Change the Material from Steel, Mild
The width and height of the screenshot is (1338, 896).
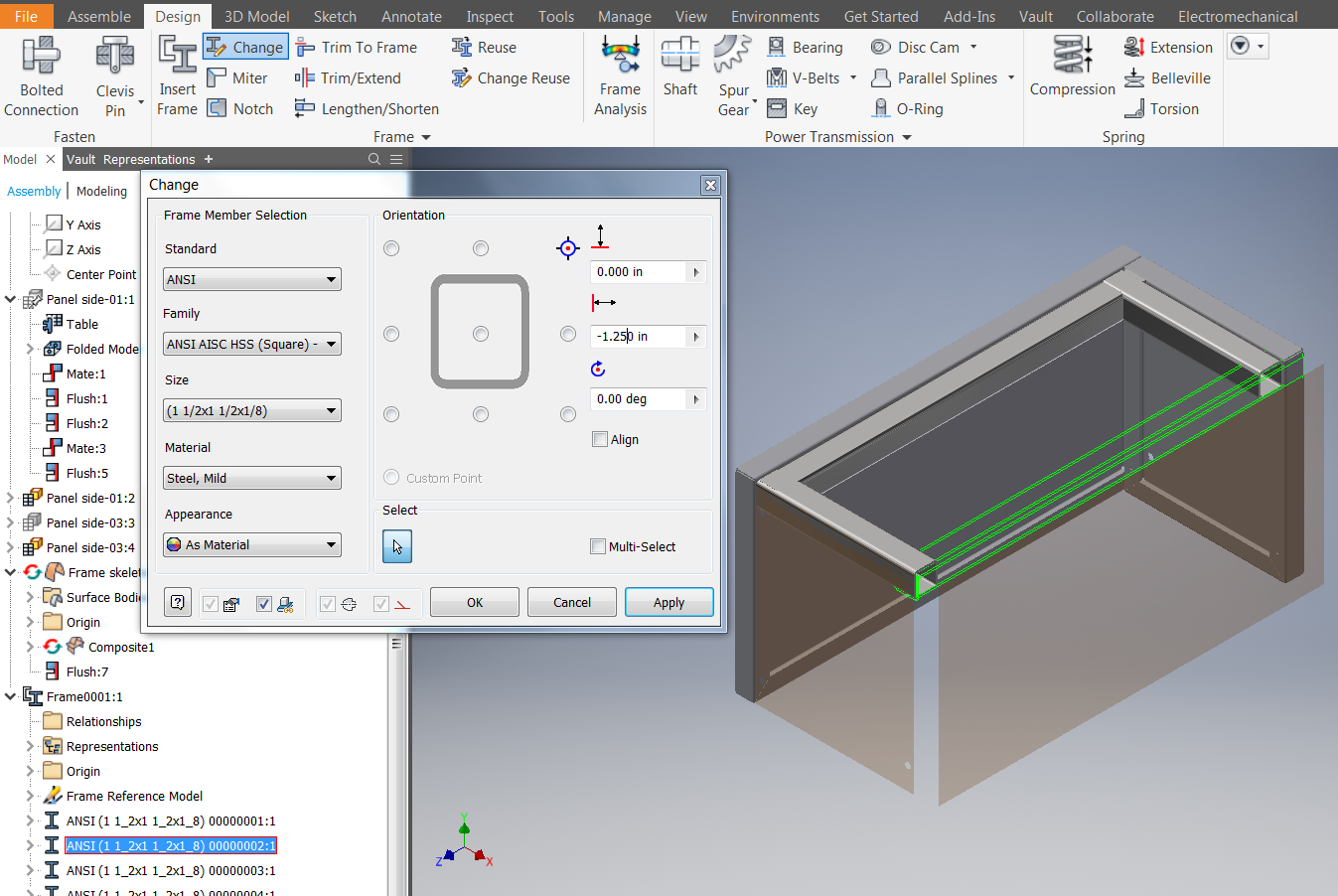251,478
